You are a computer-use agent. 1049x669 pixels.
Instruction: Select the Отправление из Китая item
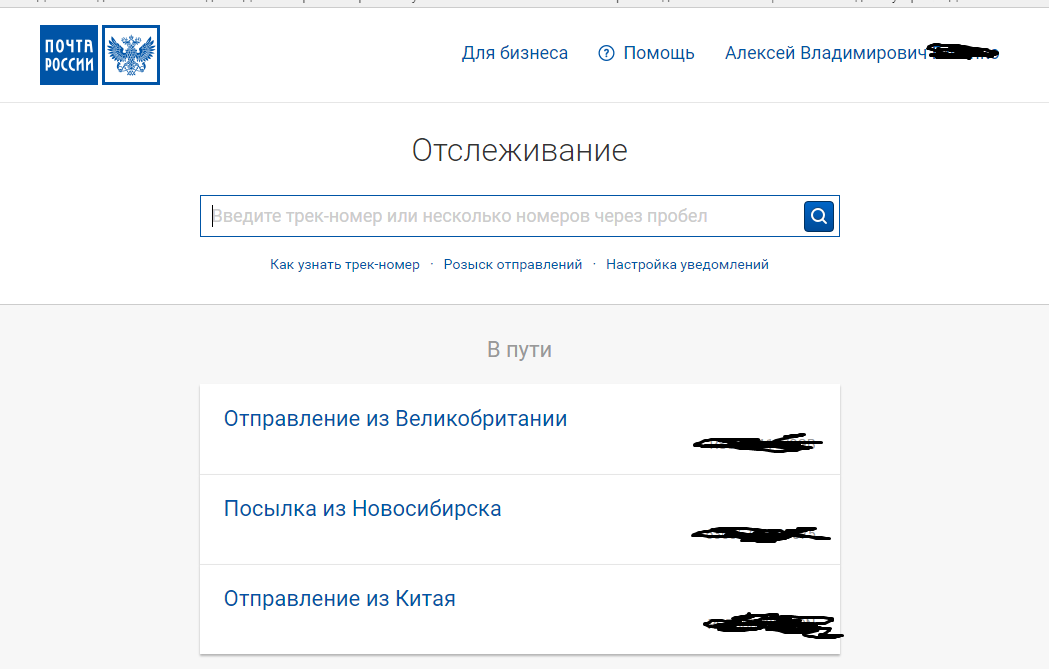coord(339,599)
